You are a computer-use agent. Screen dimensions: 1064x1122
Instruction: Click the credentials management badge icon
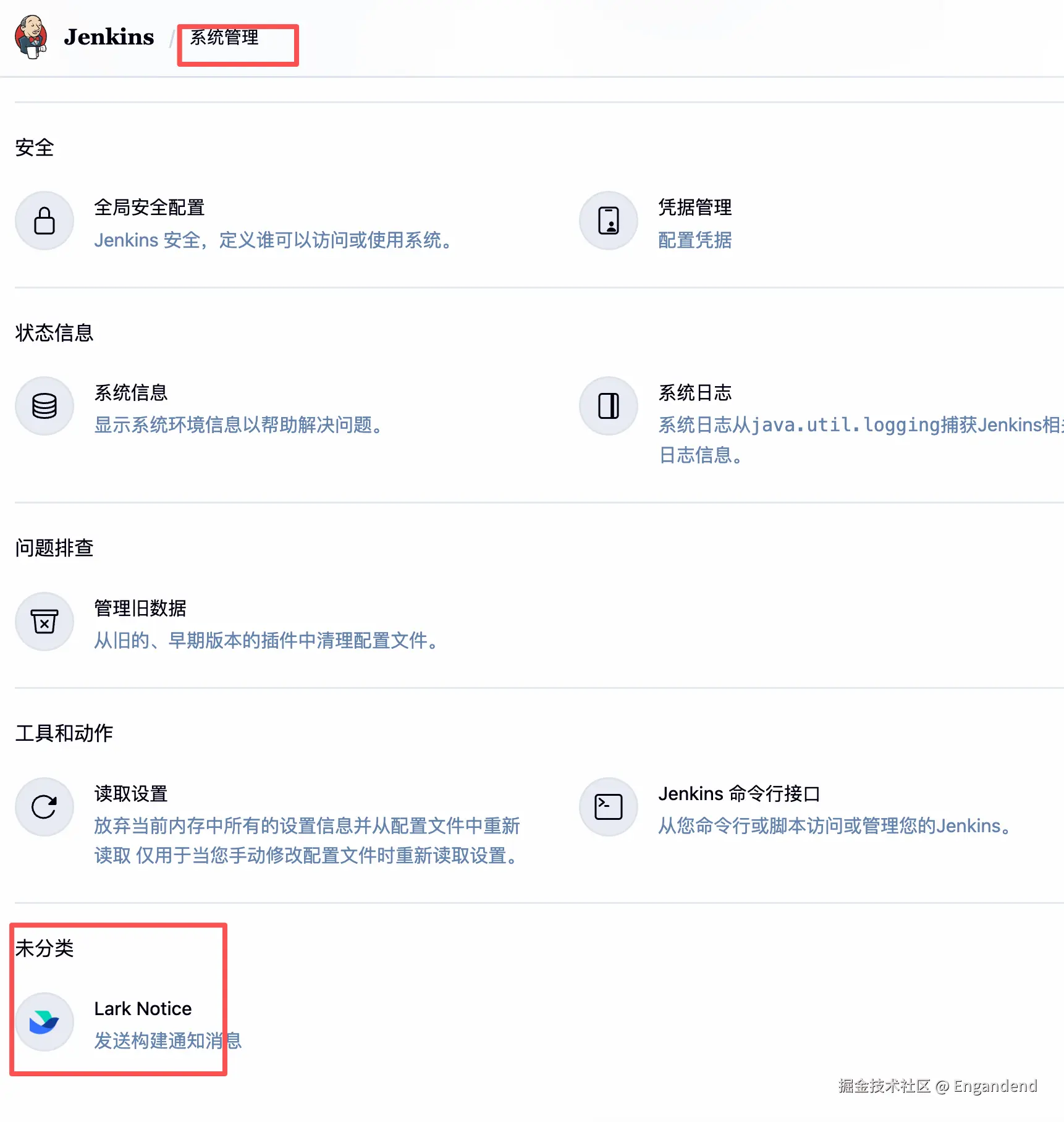click(609, 221)
